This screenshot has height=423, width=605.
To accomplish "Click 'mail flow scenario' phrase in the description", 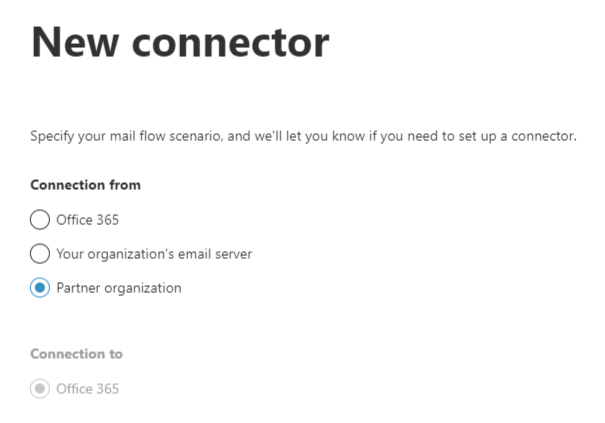I will [152, 135].
